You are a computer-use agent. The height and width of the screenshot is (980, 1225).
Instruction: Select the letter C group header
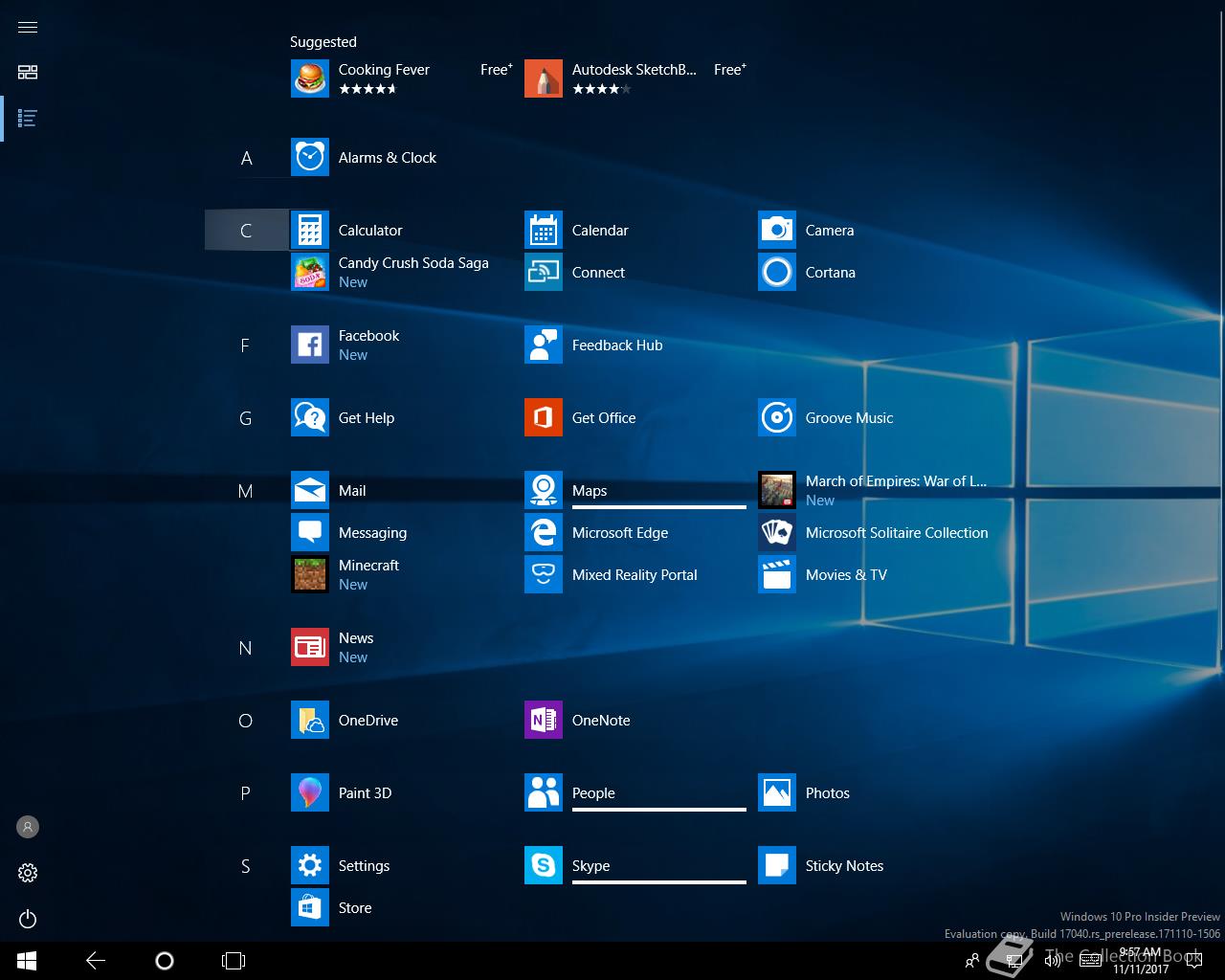tap(246, 230)
